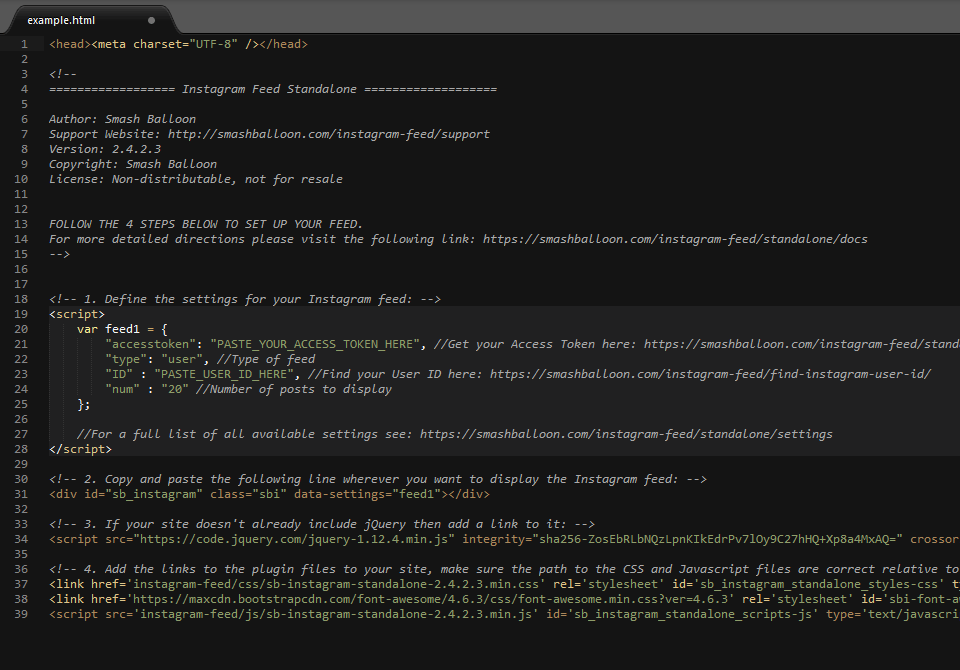
Task: Click the closing </script> tag on line 28
Action: (x=80, y=449)
